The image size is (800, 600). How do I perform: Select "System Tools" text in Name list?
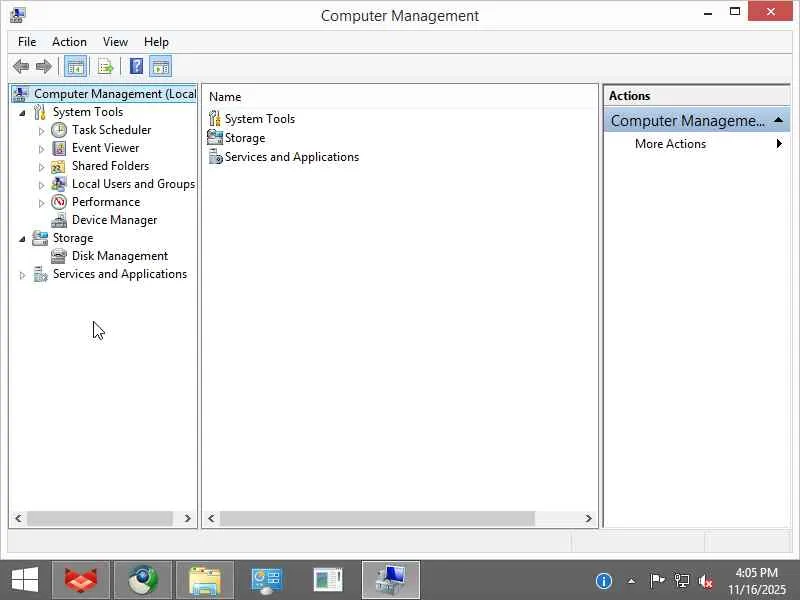[x=260, y=119]
